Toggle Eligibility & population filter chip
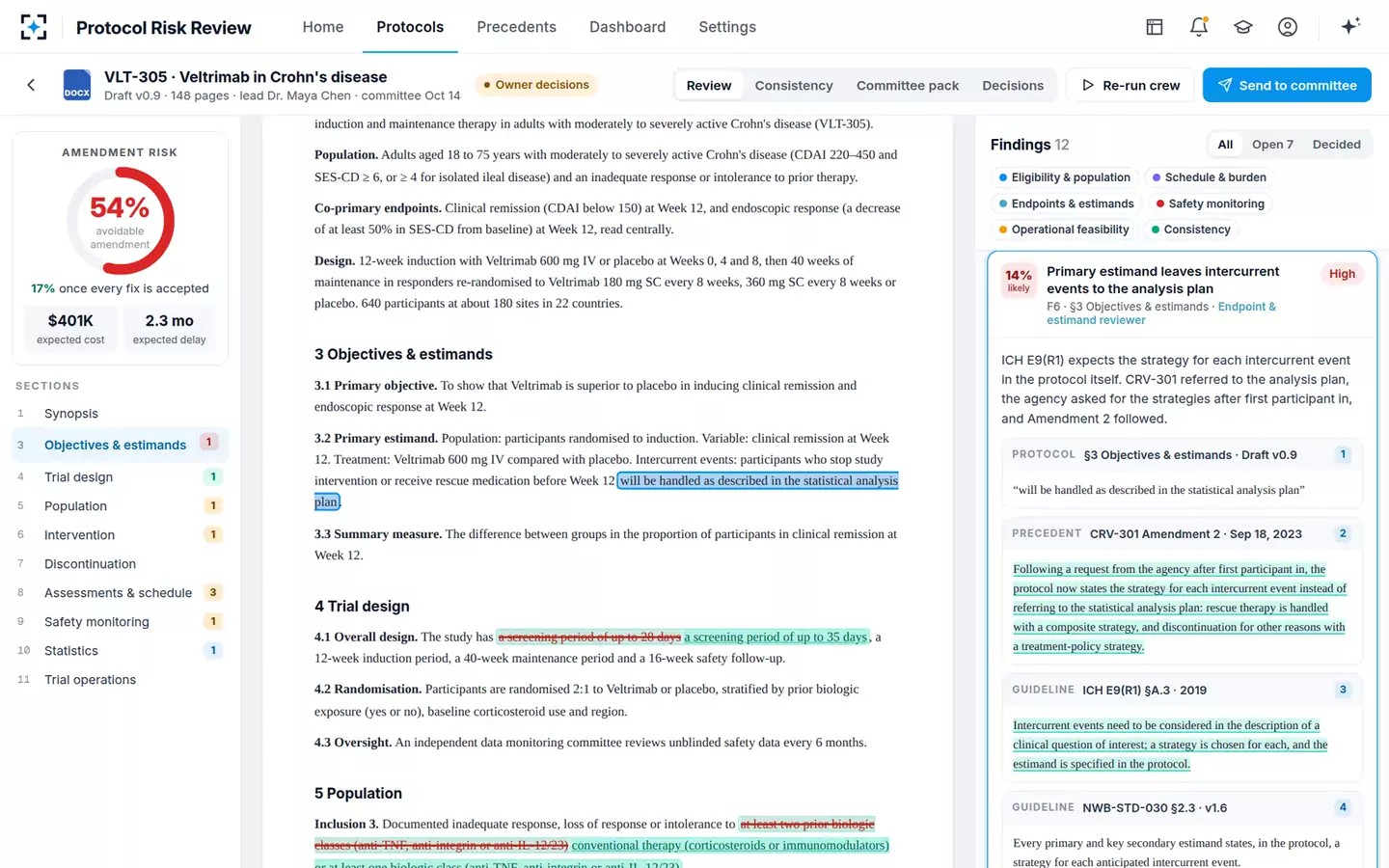The image size is (1389, 868). coord(1064,177)
